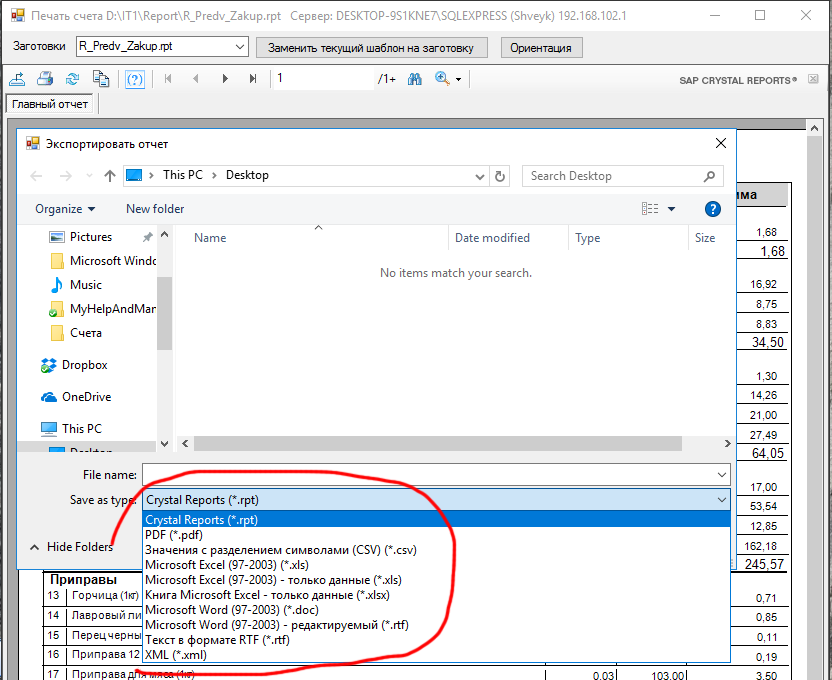Open the File name dropdown arrow
832x680 pixels.
pos(722,475)
